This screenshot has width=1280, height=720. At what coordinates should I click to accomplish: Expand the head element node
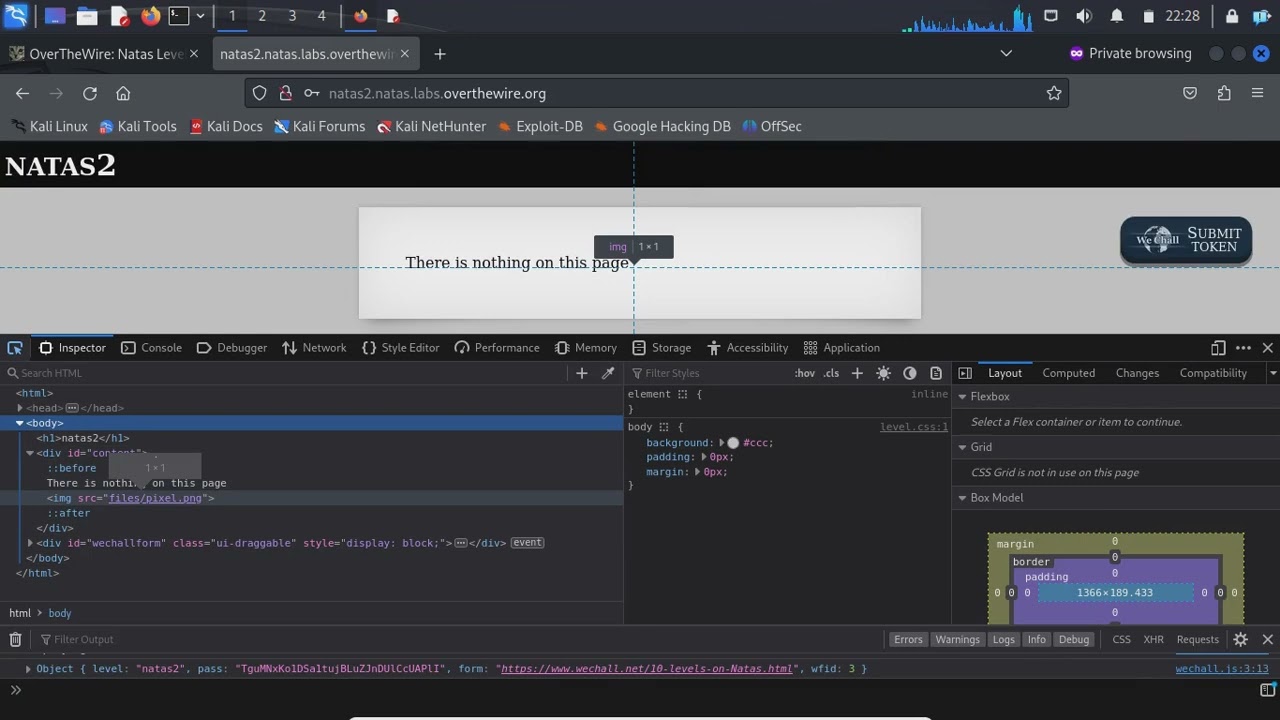(x=20, y=408)
